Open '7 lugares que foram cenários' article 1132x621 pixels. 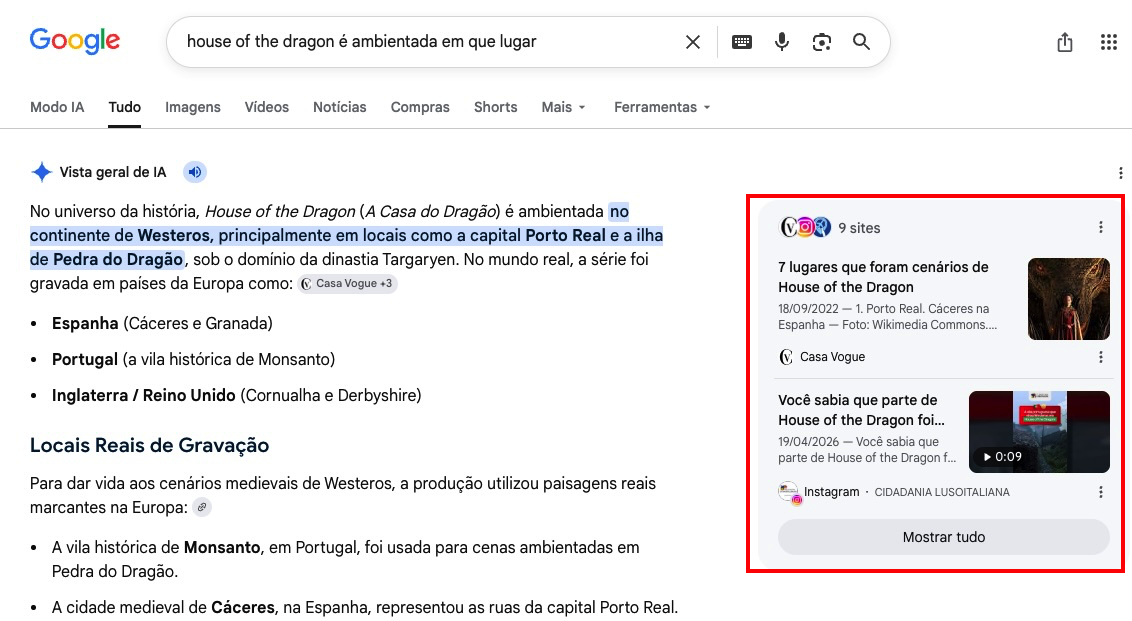883,277
